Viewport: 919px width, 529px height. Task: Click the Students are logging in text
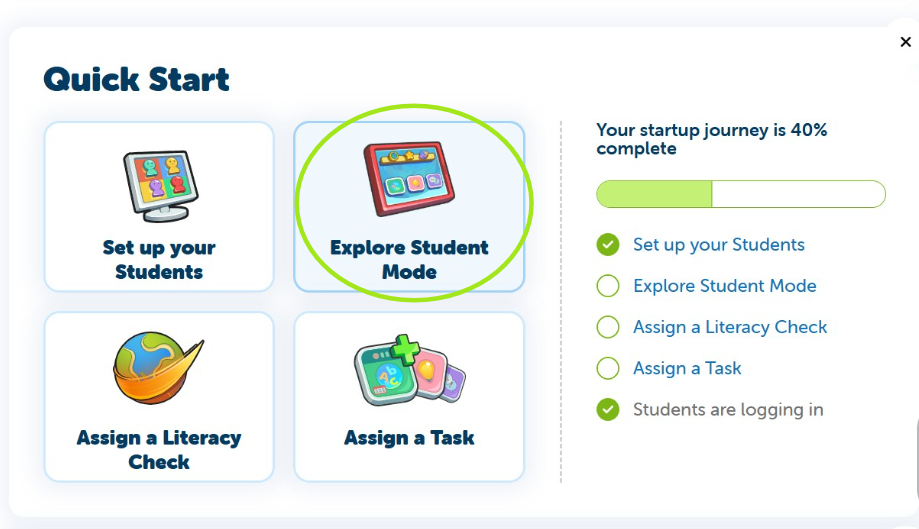(x=728, y=409)
